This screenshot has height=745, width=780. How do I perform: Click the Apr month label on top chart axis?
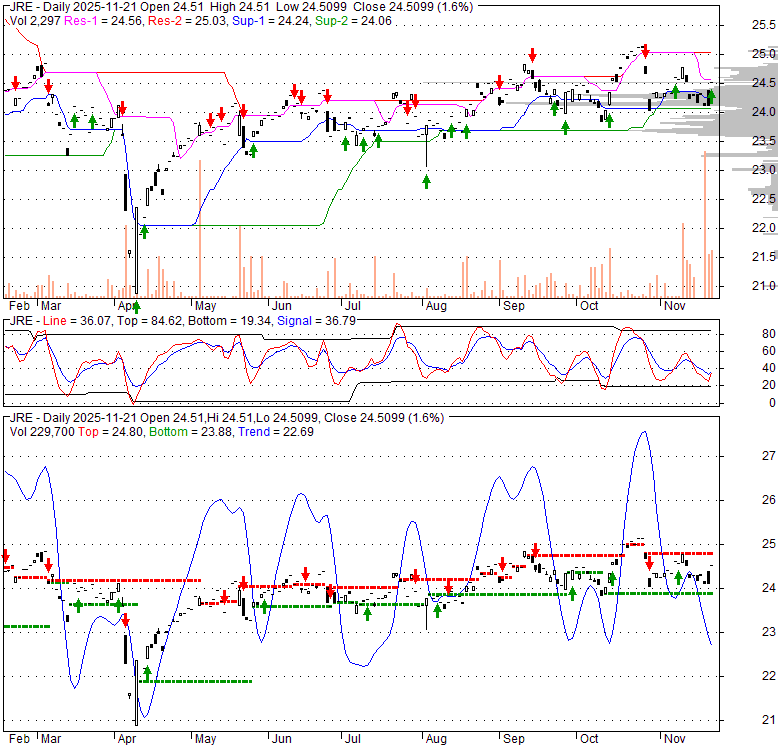click(127, 303)
